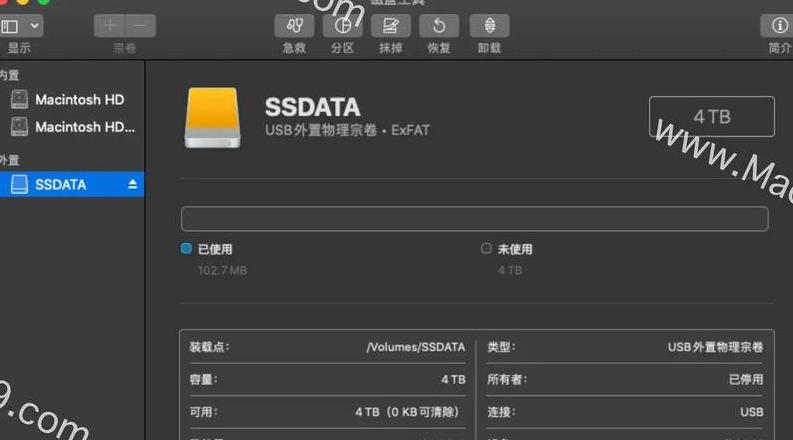Eject the SSDATA drive

[x=133, y=184]
